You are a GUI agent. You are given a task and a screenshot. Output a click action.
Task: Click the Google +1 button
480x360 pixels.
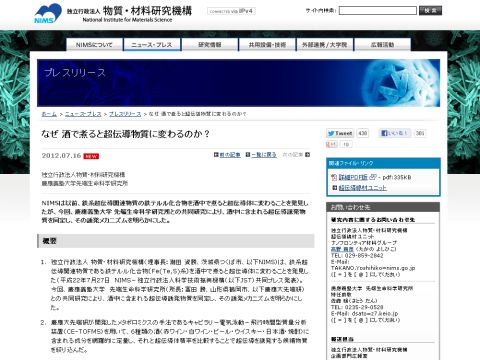tap(332, 144)
